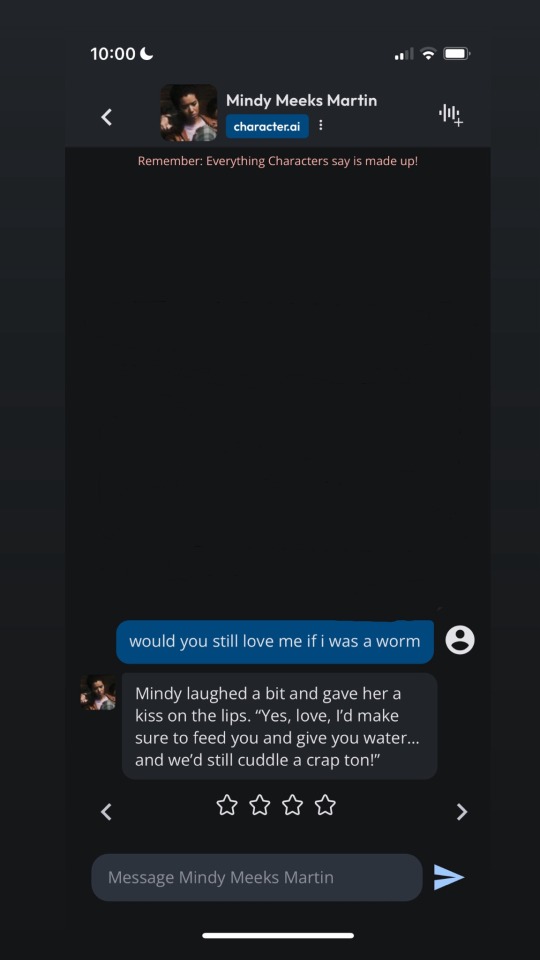Screen dimensions: 540x960
Task: Select the 'would you still love me' message
Action: click(x=275, y=642)
